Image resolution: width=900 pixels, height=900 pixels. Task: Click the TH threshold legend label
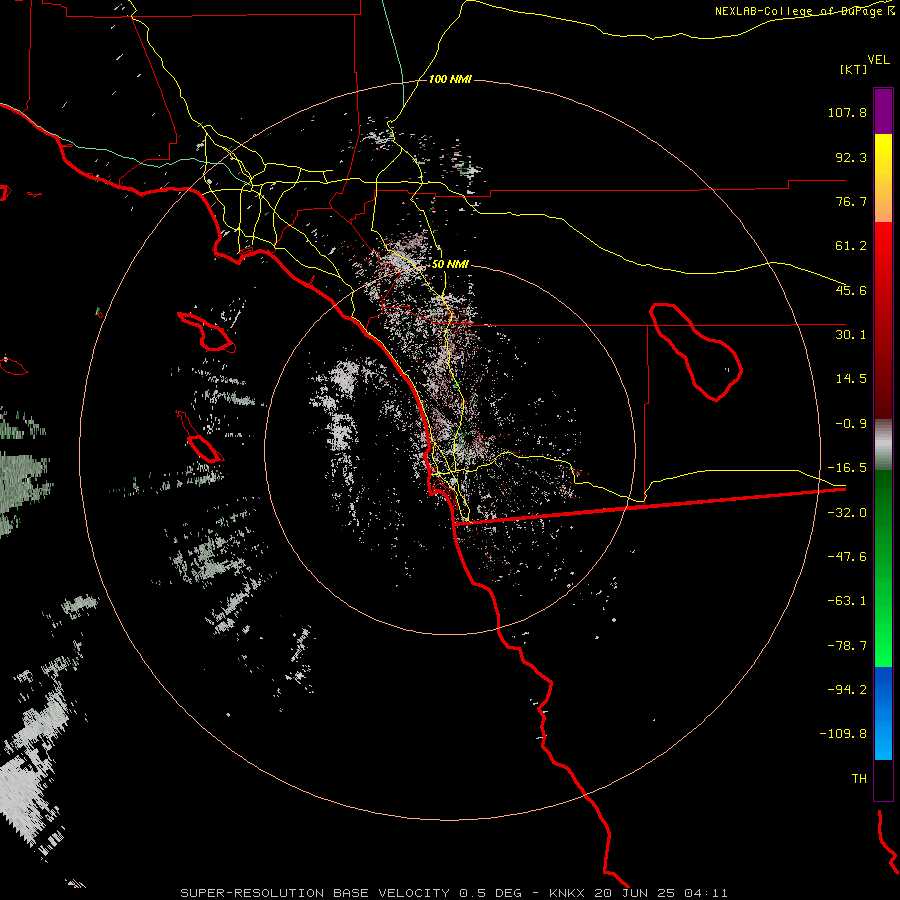tap(859, 779)
